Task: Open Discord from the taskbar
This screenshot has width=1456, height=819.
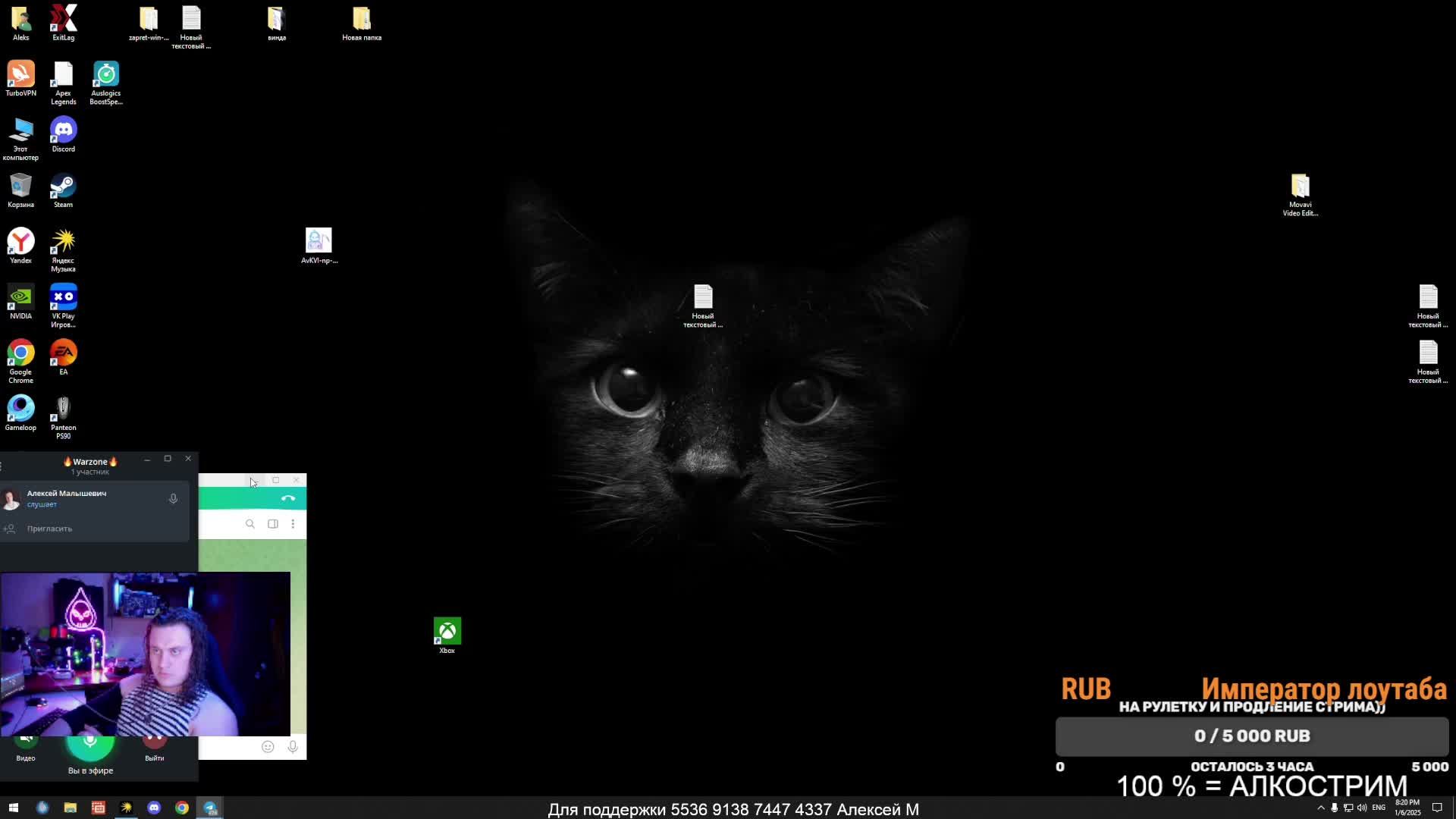Action: point(154,808)
